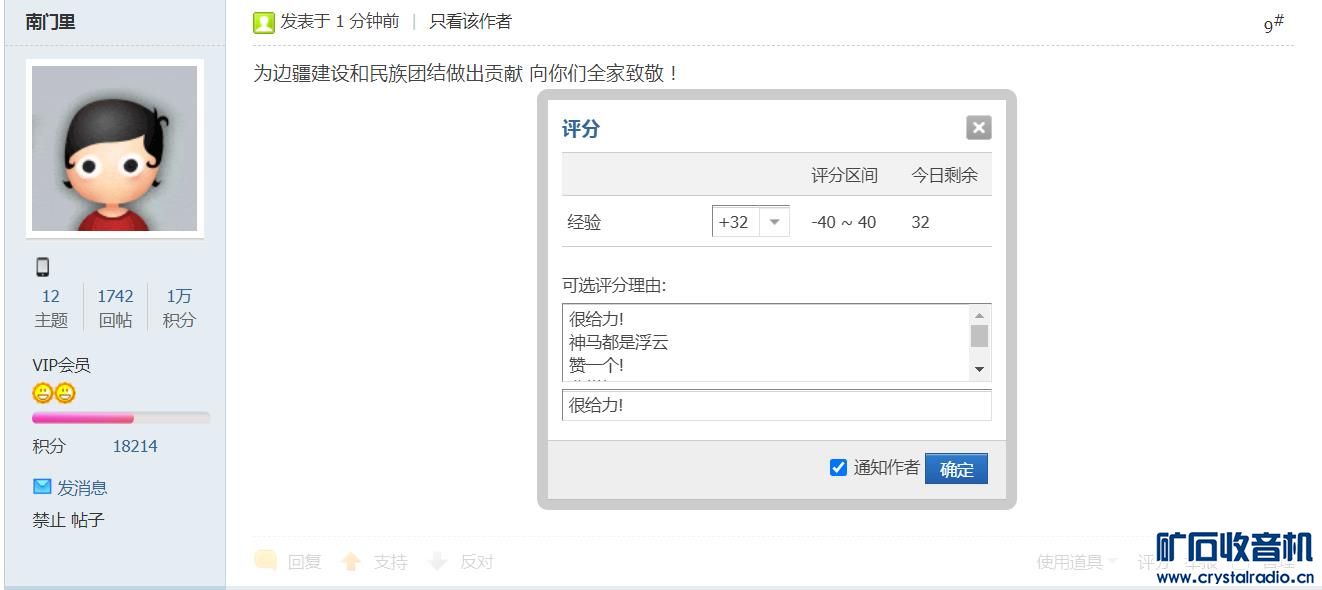The width and height of the screenshot is (1322, 590).
Task: Click the 支持 support link
Action: click(x=391, y=562)
